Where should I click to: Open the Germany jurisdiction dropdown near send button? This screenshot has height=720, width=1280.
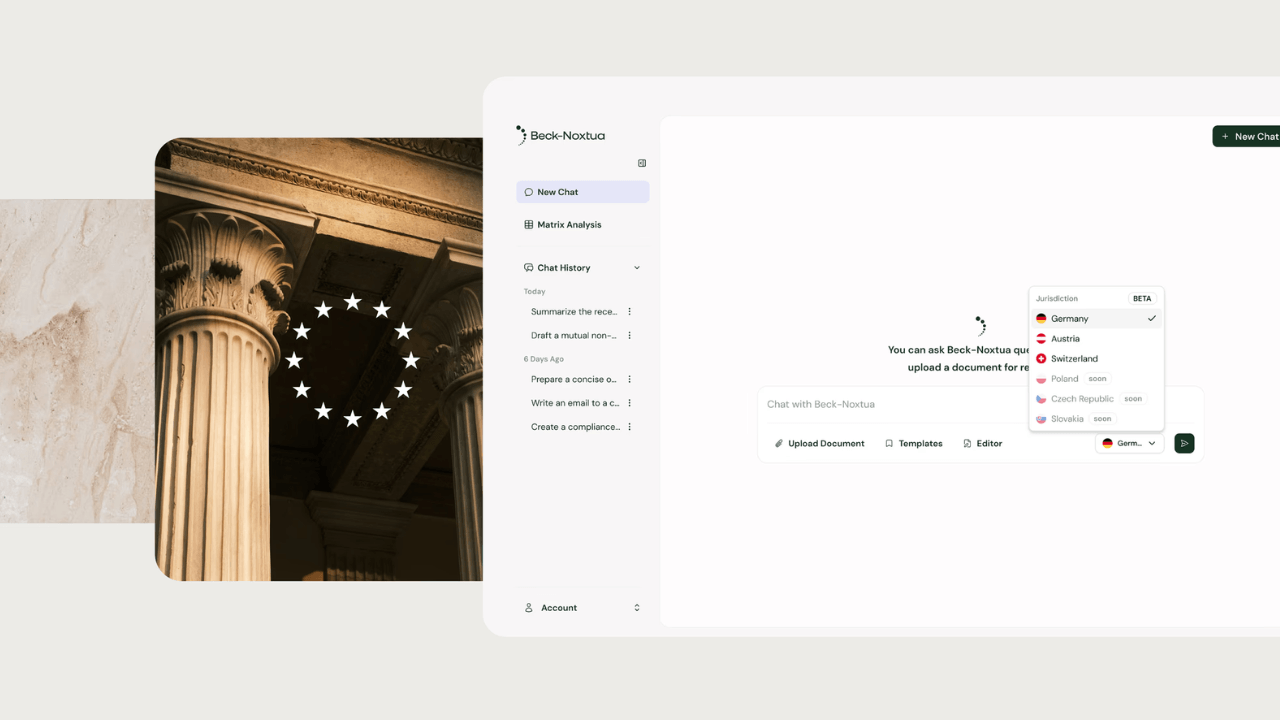1129,443
